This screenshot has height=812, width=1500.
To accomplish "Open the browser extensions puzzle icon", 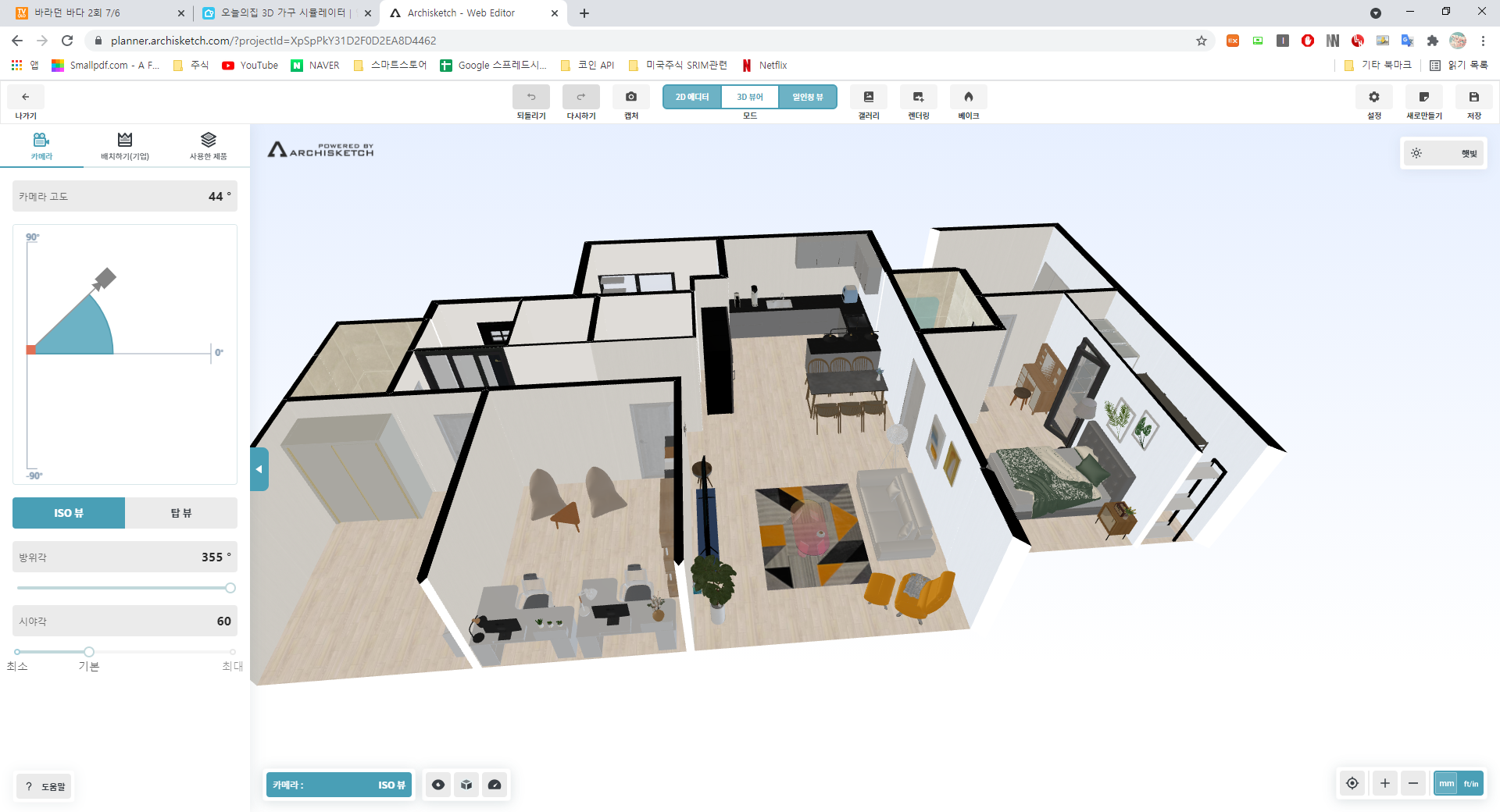I will tap(1432, 41).
